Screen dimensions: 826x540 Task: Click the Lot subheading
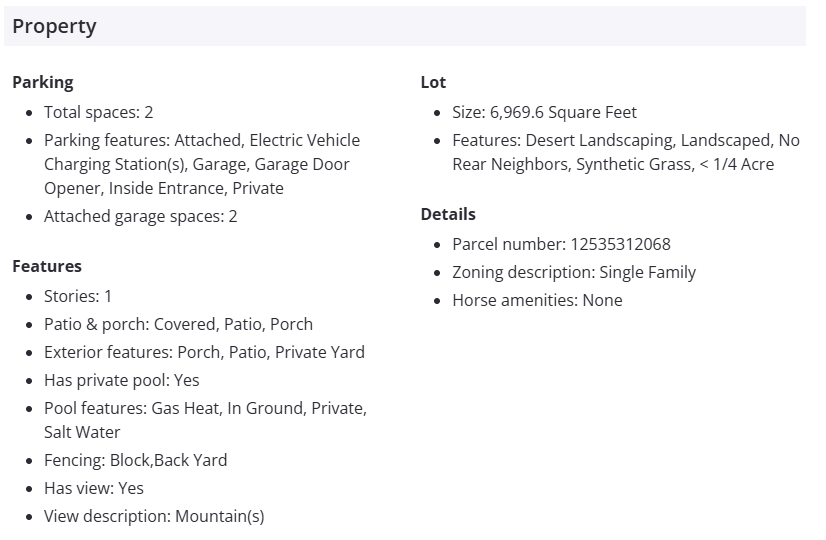[x=433, y=82]
